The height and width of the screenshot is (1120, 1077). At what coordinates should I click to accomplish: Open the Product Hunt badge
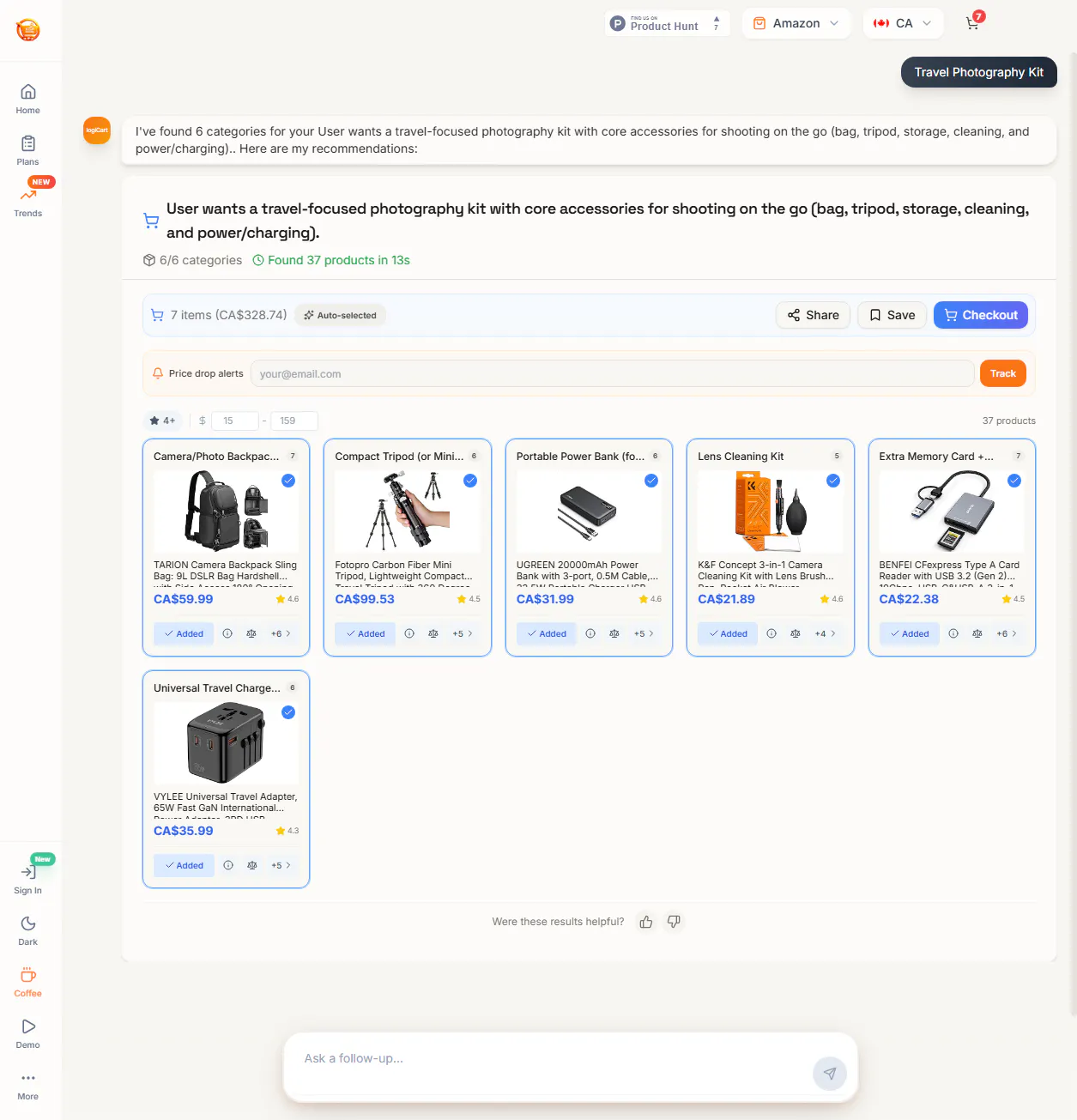click(x=667, y=23)
